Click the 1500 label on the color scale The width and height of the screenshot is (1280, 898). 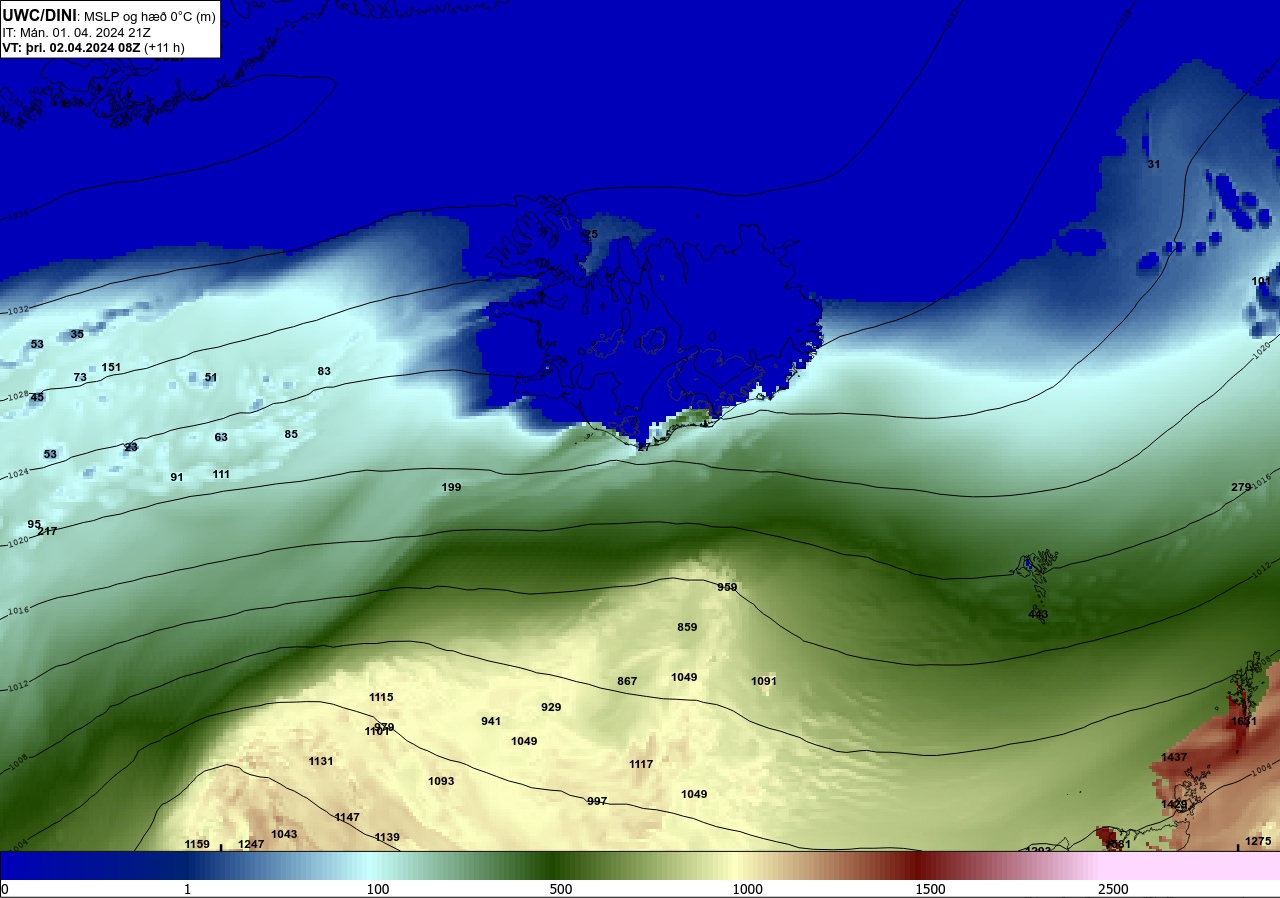pyautogui.click(x=931, y=890)
